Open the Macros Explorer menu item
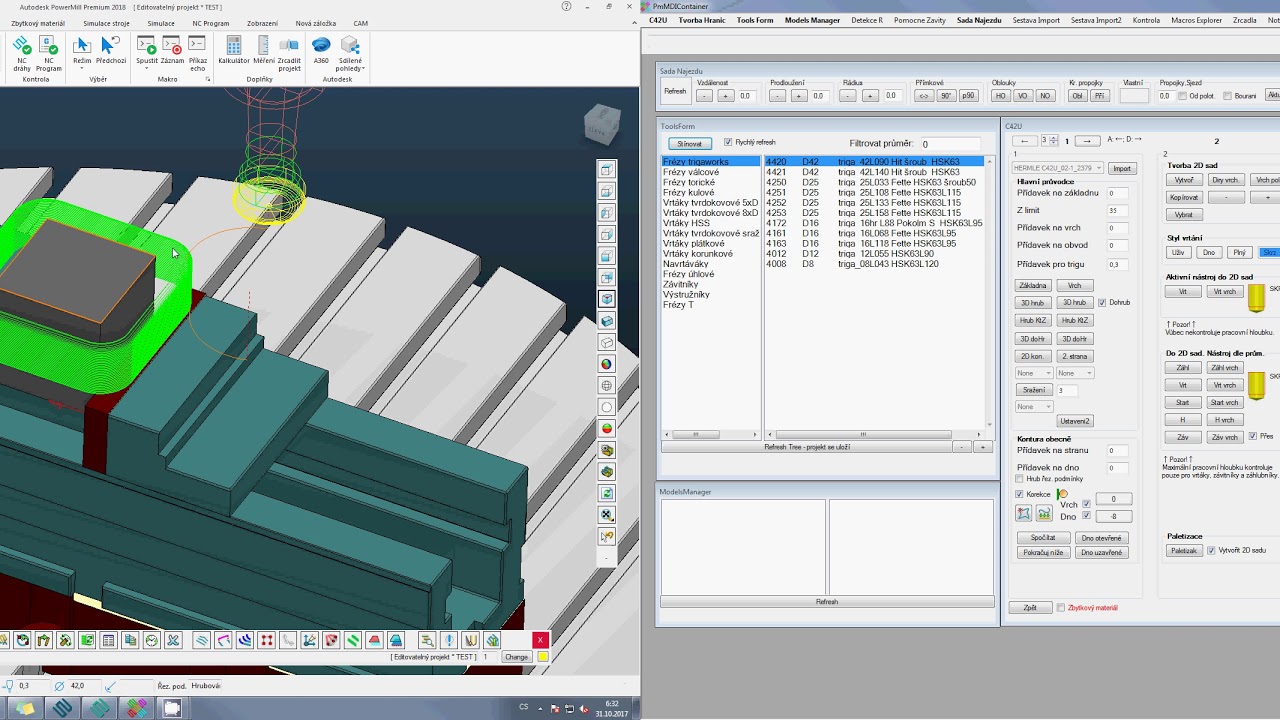1280x720 pixels. tap(1196, 20)
